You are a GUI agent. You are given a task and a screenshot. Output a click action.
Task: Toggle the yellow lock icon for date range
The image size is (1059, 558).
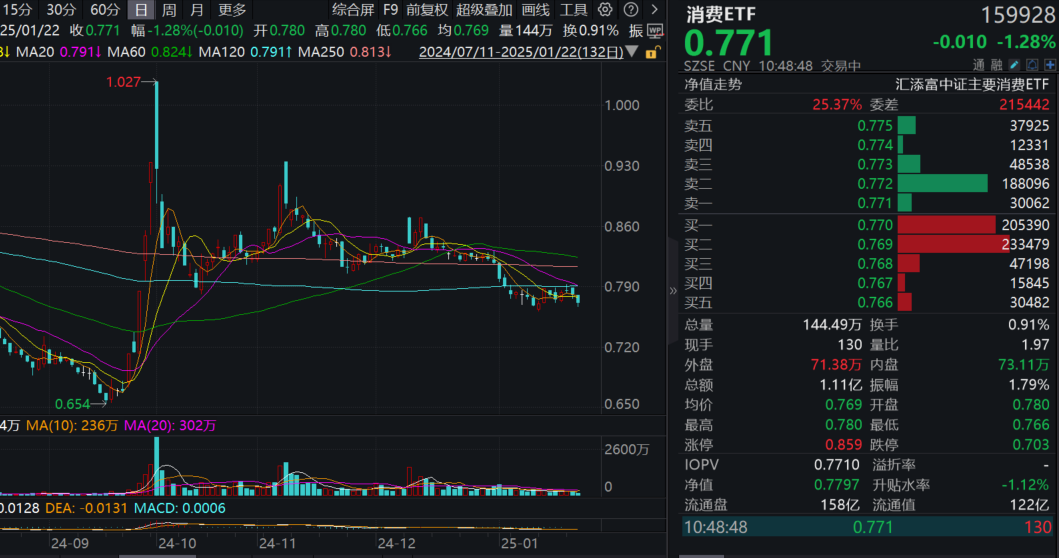click(652, 52)
